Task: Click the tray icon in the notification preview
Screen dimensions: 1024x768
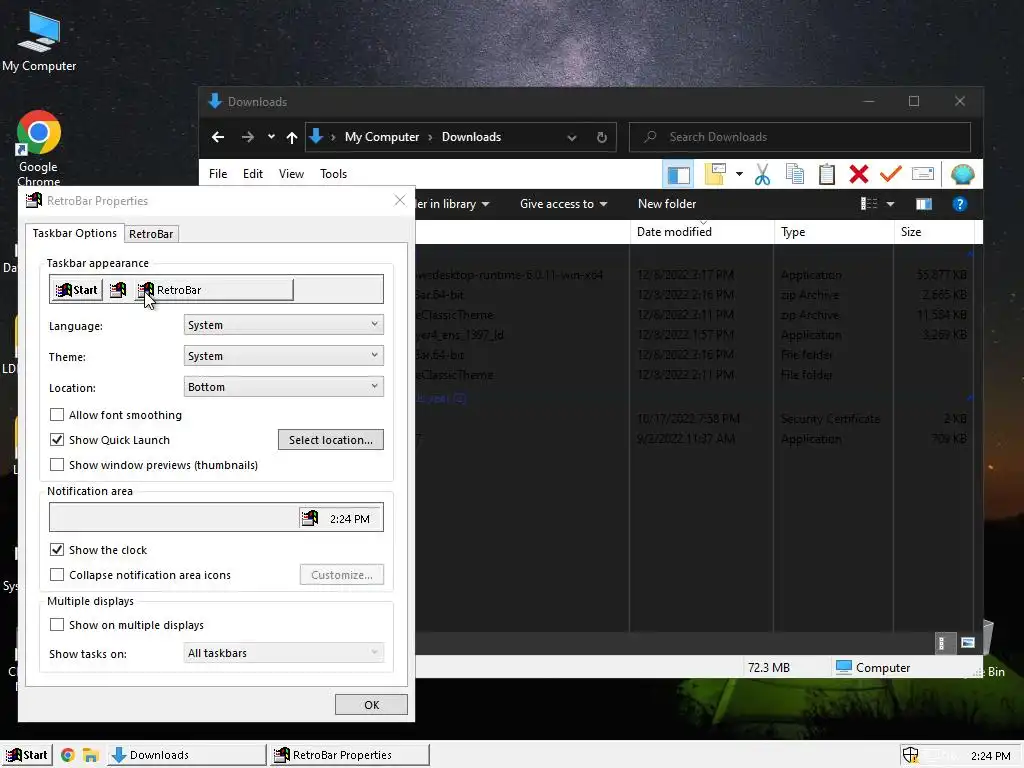Action: (x=310, y=519)
